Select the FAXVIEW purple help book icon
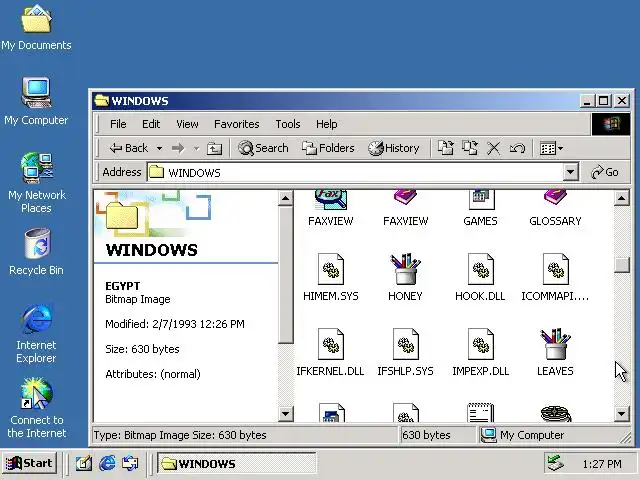This screenshot has width=640, height=480. click(405, 208)
